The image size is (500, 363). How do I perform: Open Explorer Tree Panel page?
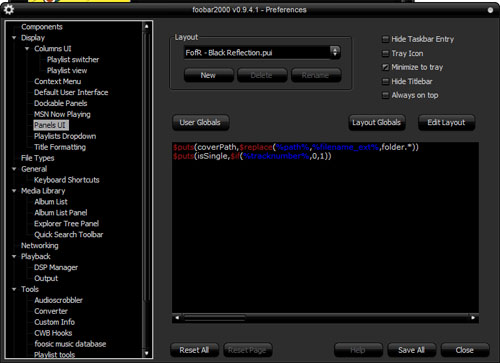[66, 224]
